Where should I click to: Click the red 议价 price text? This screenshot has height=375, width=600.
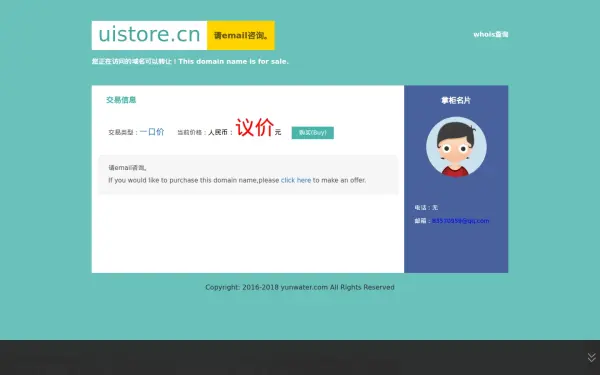pos(254,127)
